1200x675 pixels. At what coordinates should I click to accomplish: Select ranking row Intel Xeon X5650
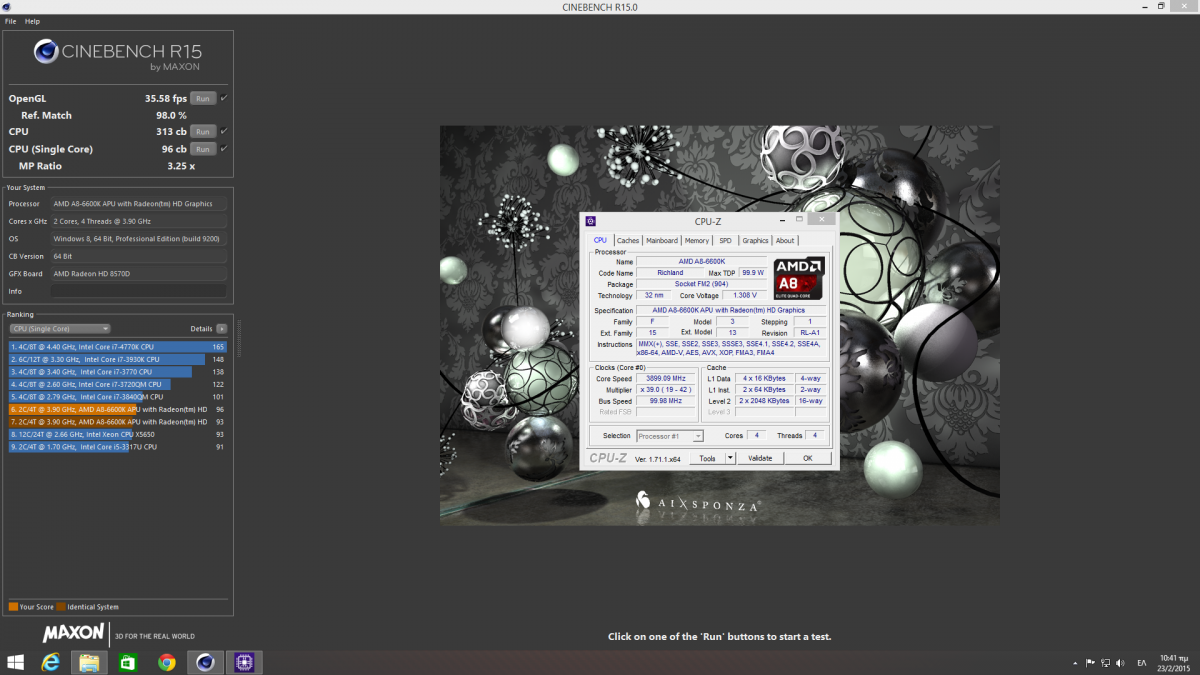coord(118,434)
